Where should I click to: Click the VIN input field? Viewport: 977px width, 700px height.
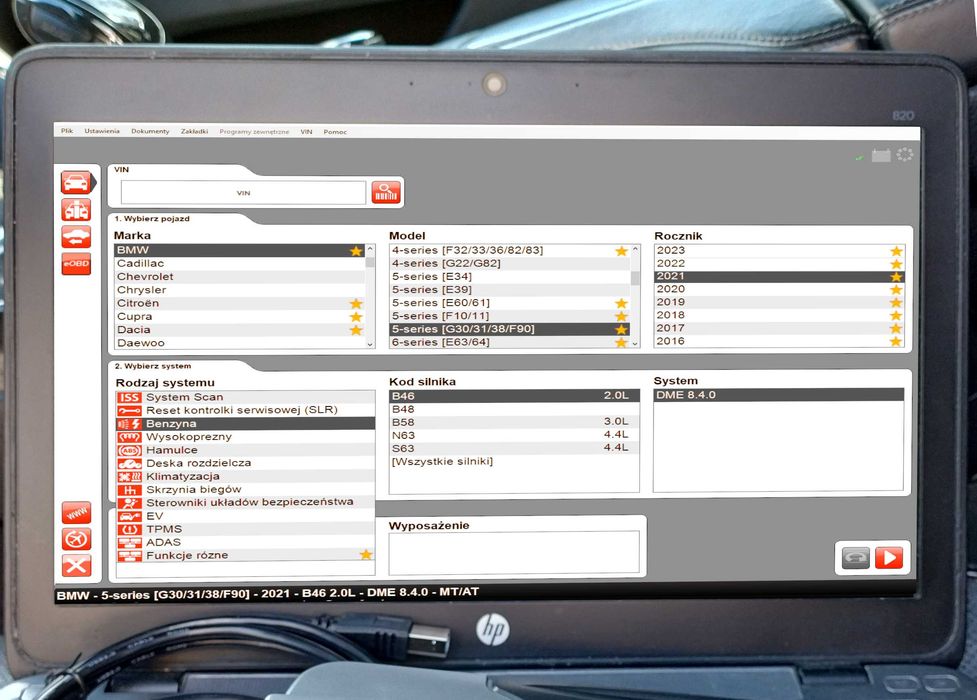(x=243, y=193)
